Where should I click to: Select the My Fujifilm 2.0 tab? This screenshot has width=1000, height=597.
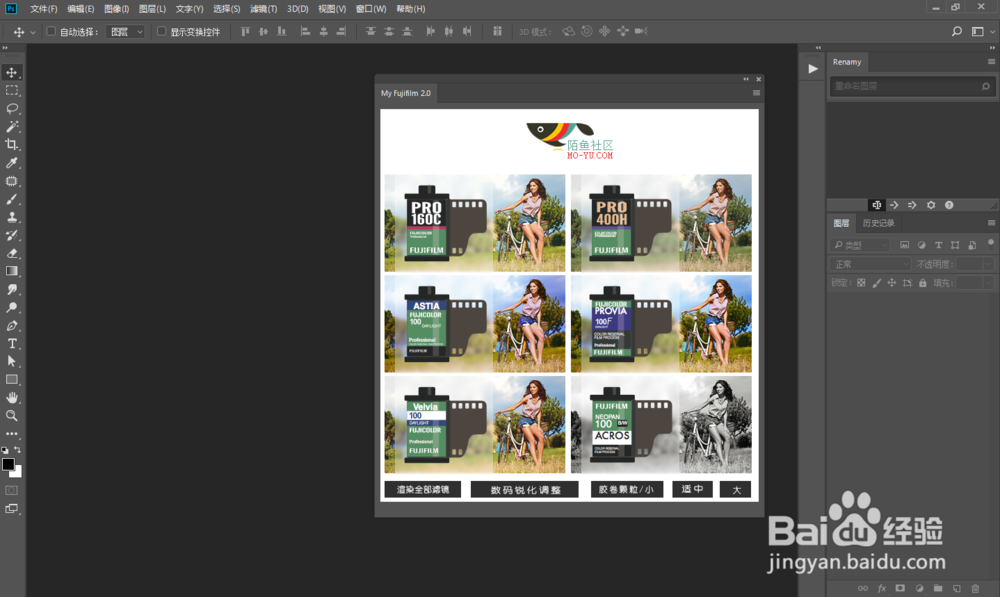click(x=406, y=93)
